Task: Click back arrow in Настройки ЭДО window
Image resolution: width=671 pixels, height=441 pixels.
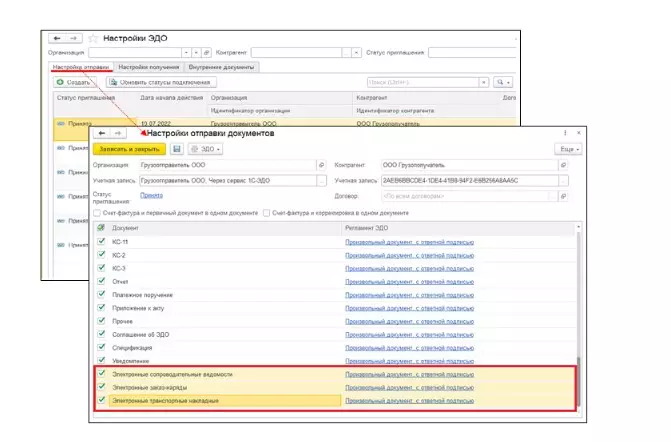Action: tap(55, 36)
